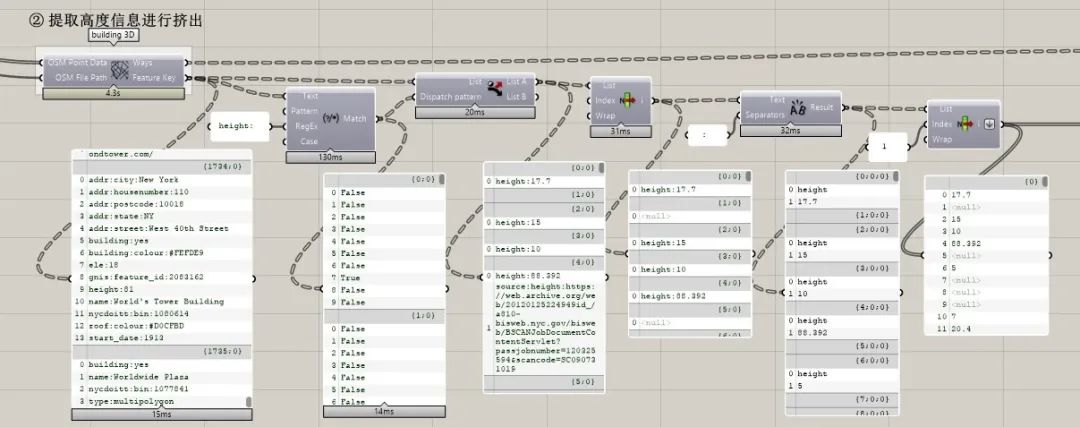The image size is (1080, 427).
Task: Click the 'start_date:1913' row
Action: 163,338
